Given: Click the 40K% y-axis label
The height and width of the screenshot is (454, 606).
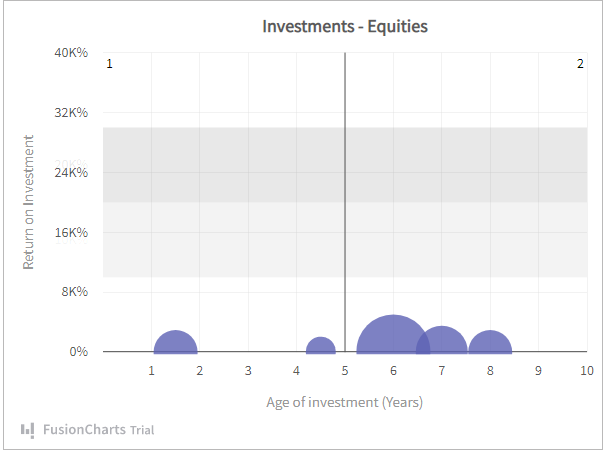Looking at the screenshot, I should [71, 52].
